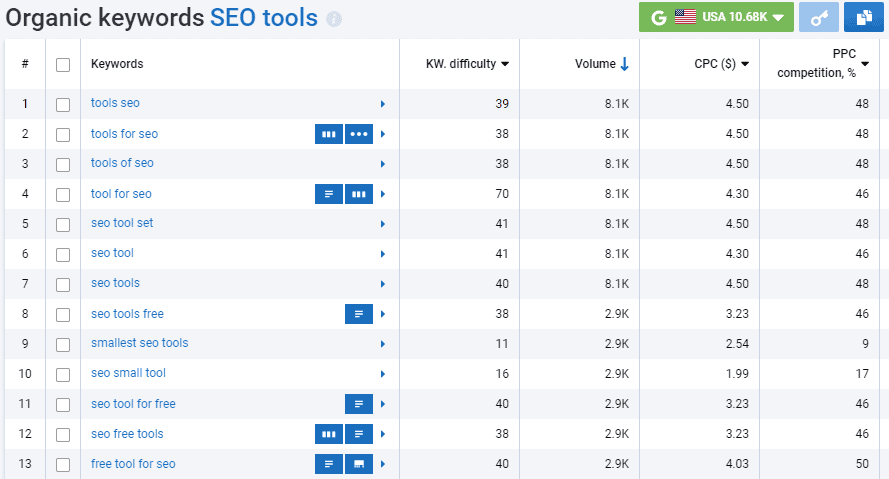
Task: Select the checkbox for 'smallest seo tools'
Action: tap(63, 344)
